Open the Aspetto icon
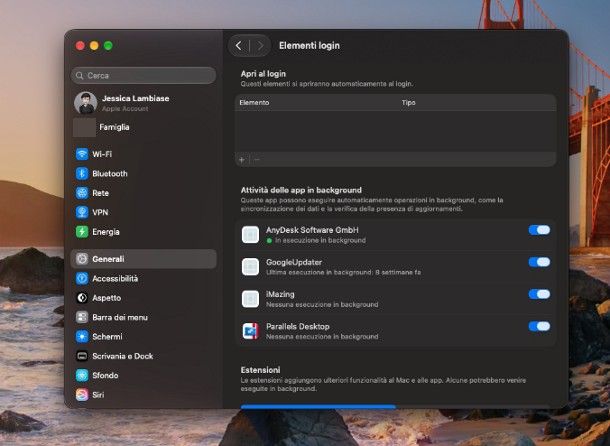The height and width of the screenshot is (446, 610). click(82, 298)
